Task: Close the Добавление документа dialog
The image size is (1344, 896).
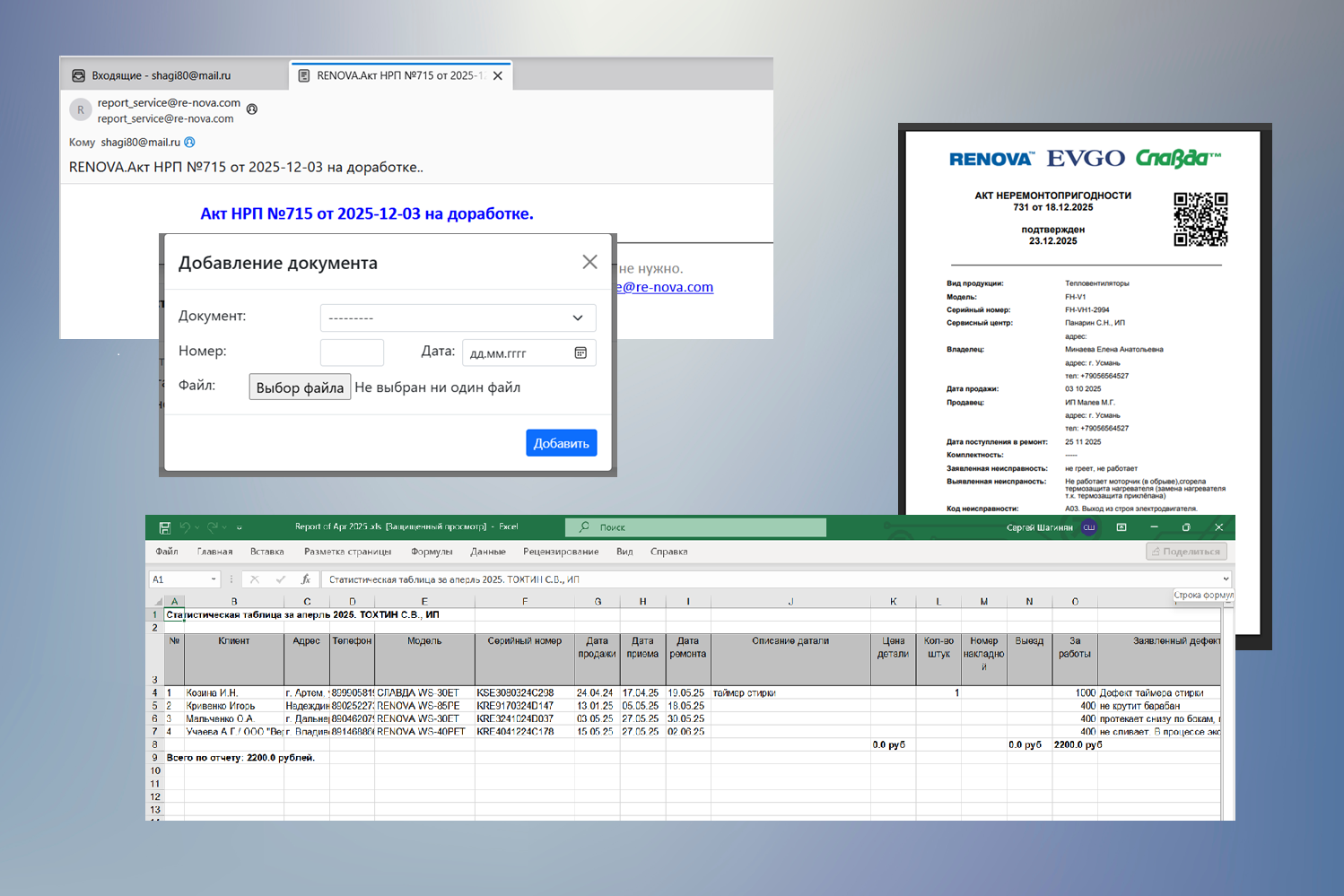Action: pos(589,262)
